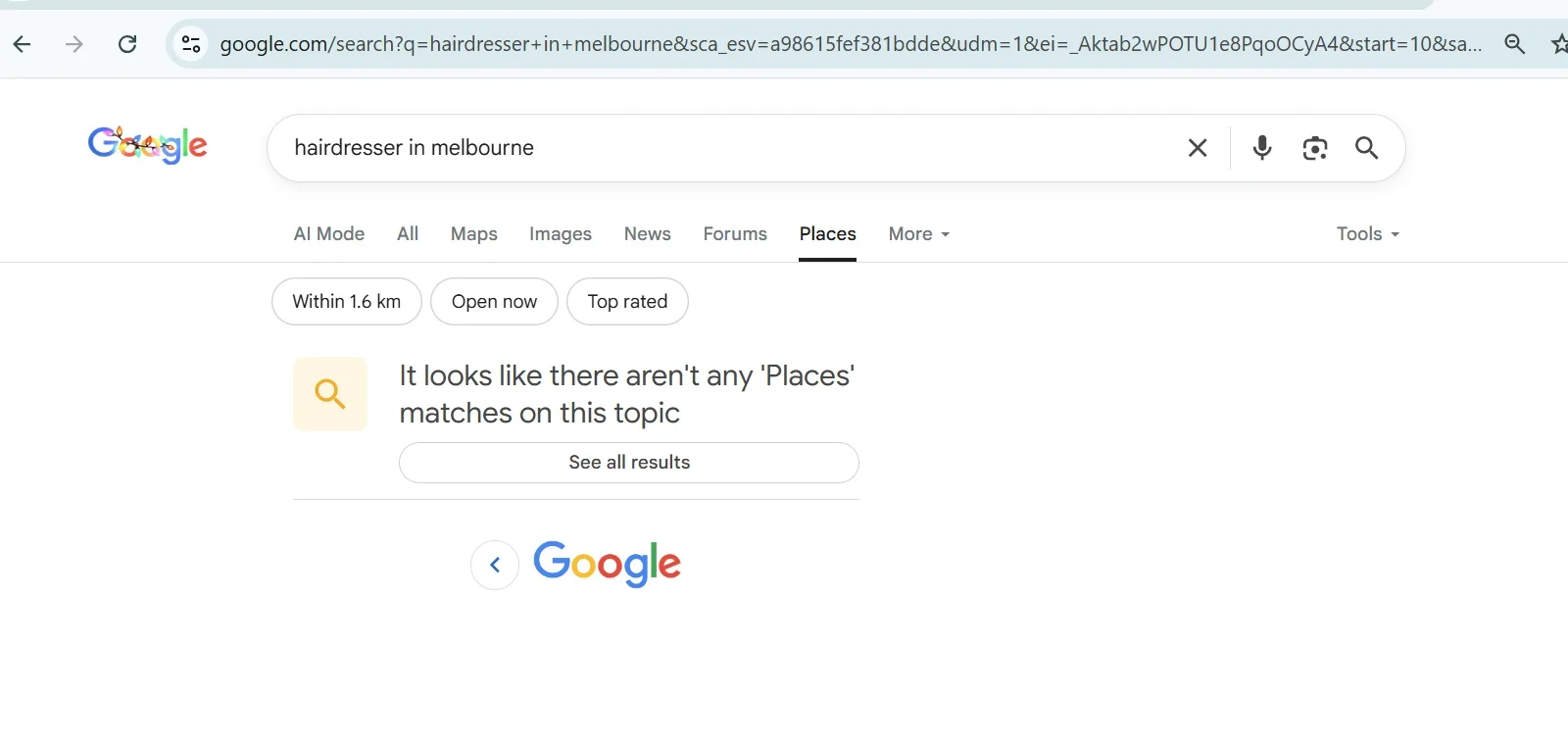Toggle the Within 1.6 km filter chip
This screenshot has height=745, width=1568.
[x=347, y=302]
